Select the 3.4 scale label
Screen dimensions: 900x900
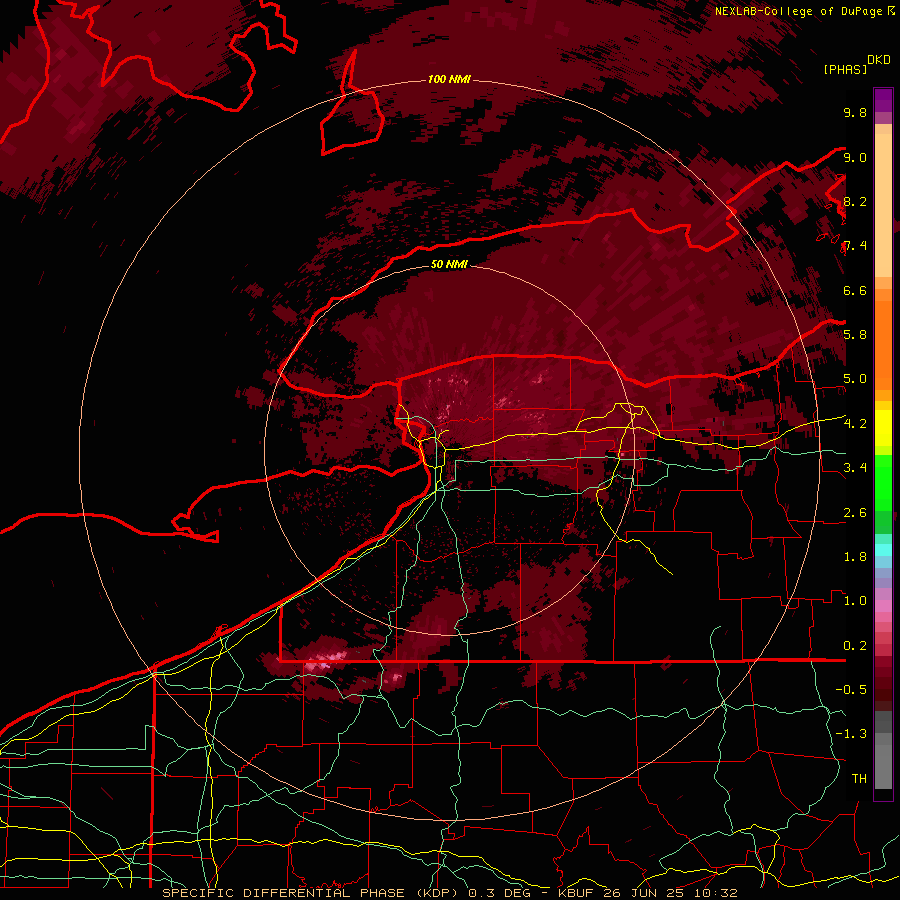tap(855, 468)
